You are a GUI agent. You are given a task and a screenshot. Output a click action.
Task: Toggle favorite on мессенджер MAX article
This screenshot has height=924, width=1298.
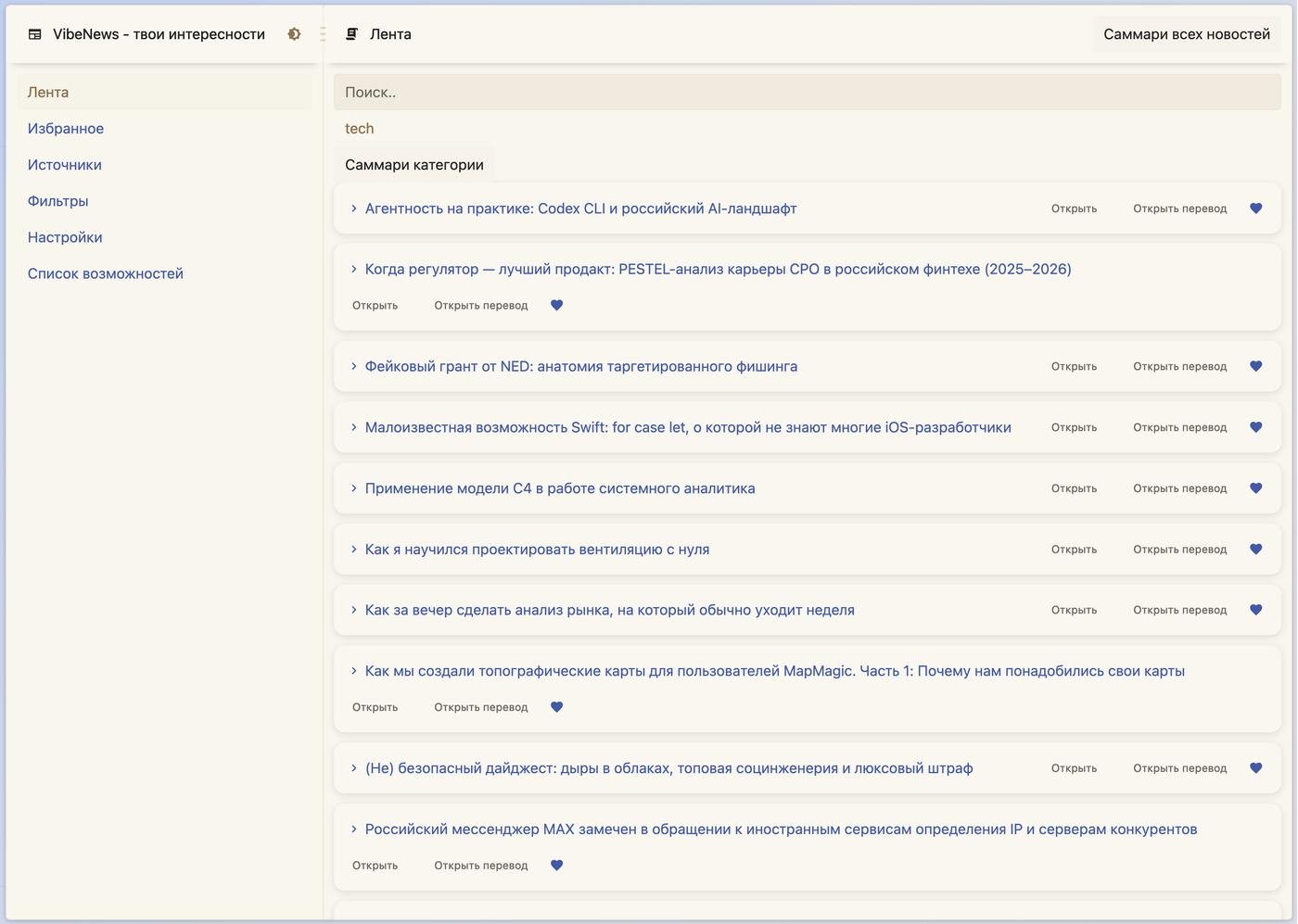pyautogui.click(x=556, y=866)
